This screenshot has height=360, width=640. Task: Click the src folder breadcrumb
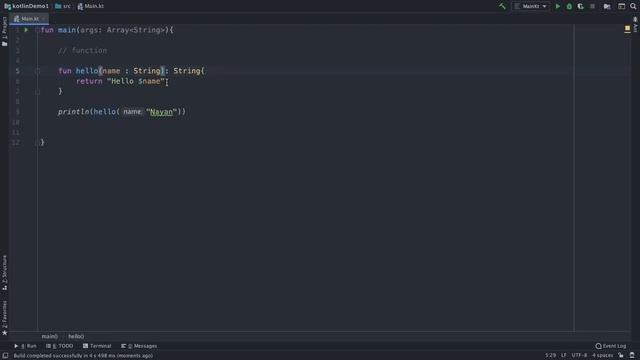63,6
